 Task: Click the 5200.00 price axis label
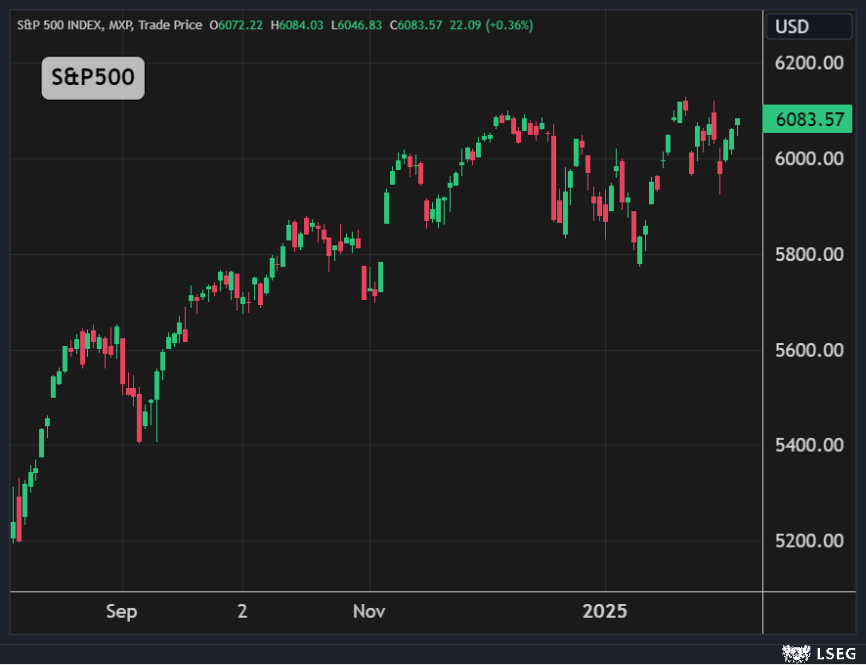coord(809,540)
